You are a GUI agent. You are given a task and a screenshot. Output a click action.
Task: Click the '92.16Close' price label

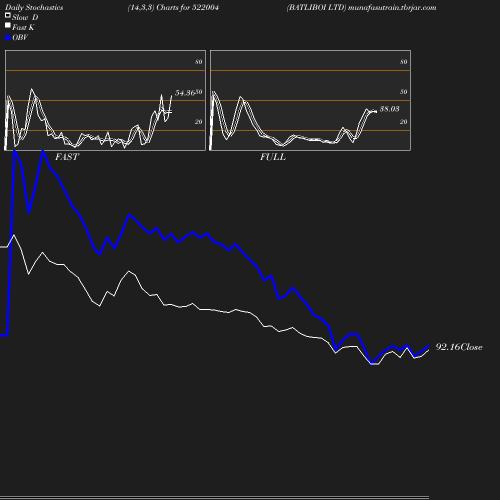(459, 347)
